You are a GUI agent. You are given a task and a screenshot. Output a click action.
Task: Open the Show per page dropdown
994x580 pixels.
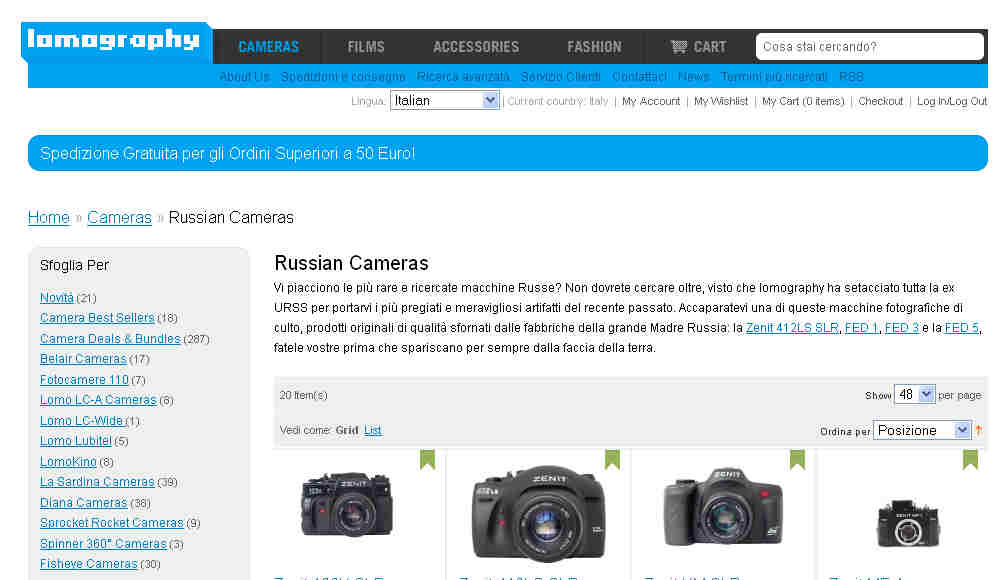[913, 394]
